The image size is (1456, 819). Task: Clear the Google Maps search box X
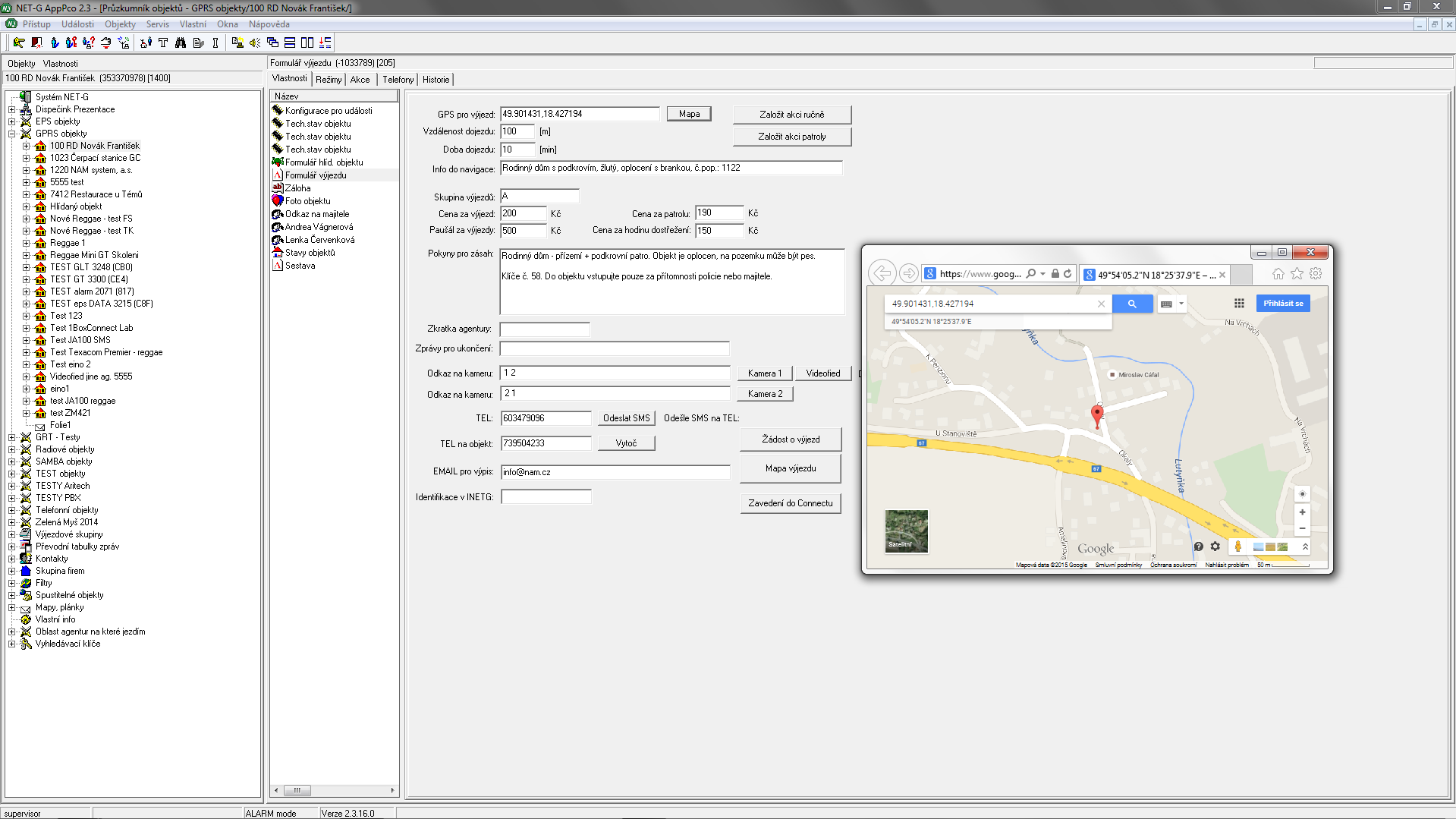pyautogui.click(x=1101, y=304)
